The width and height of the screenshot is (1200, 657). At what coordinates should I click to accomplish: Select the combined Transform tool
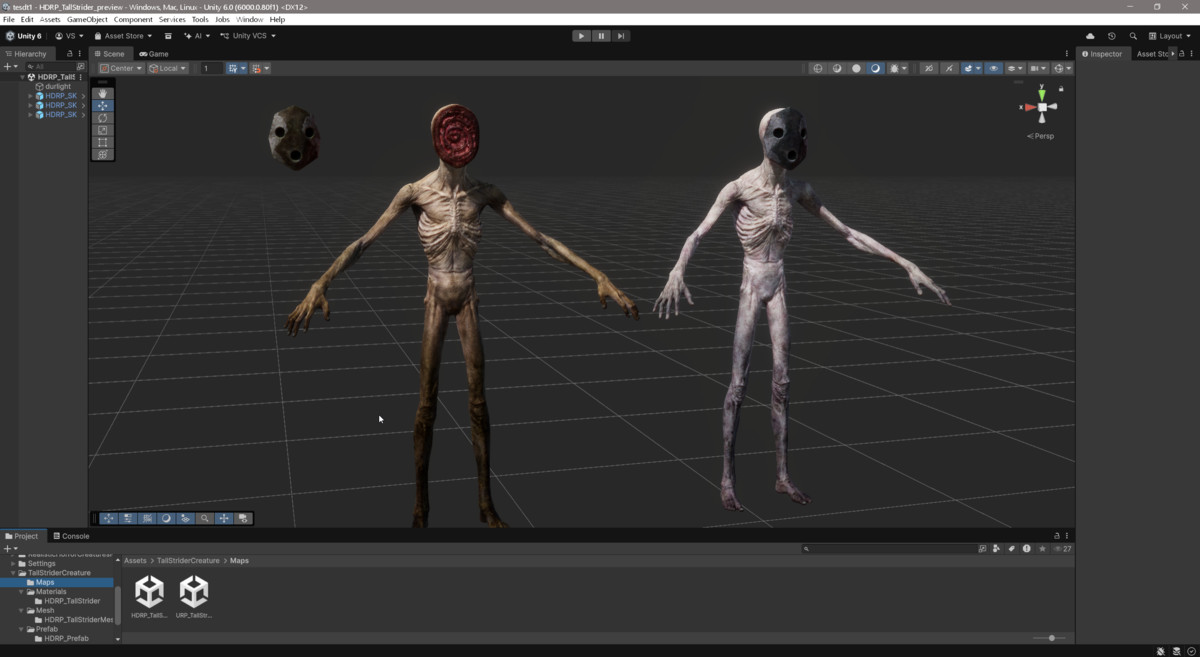coord(103,154)
